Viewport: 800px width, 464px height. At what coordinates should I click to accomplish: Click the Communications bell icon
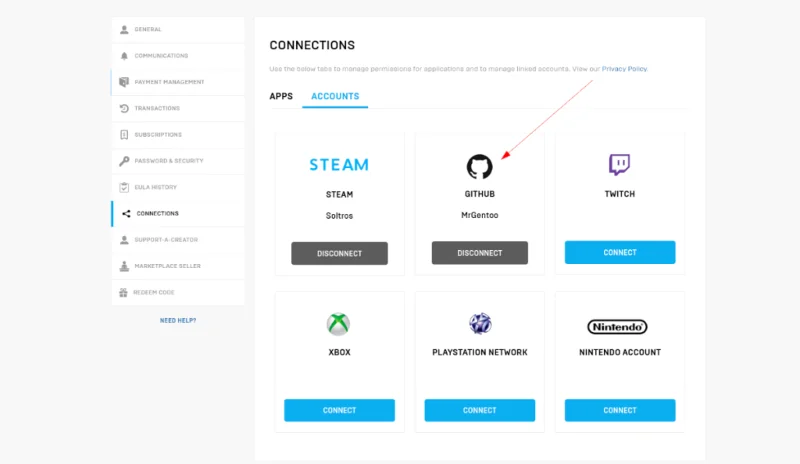click(124, 56)
